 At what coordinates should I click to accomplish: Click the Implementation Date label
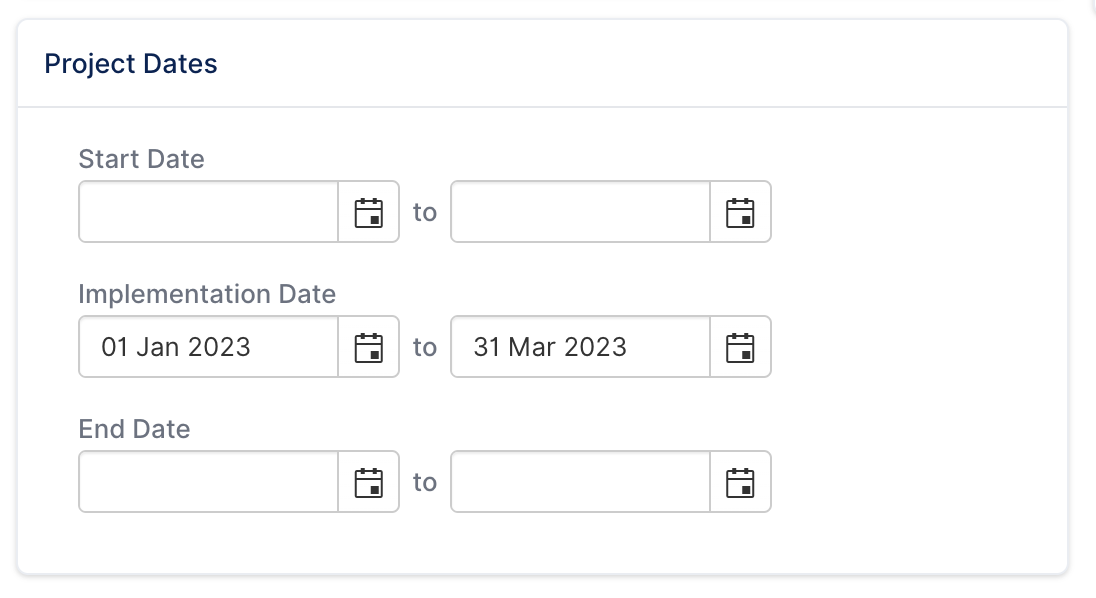[207, 294]
